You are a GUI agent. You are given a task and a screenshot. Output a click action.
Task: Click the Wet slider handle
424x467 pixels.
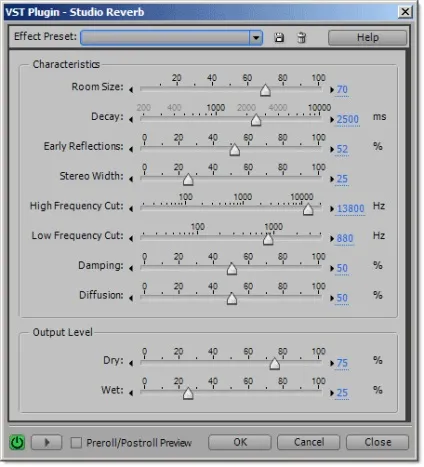click(188, 393)
